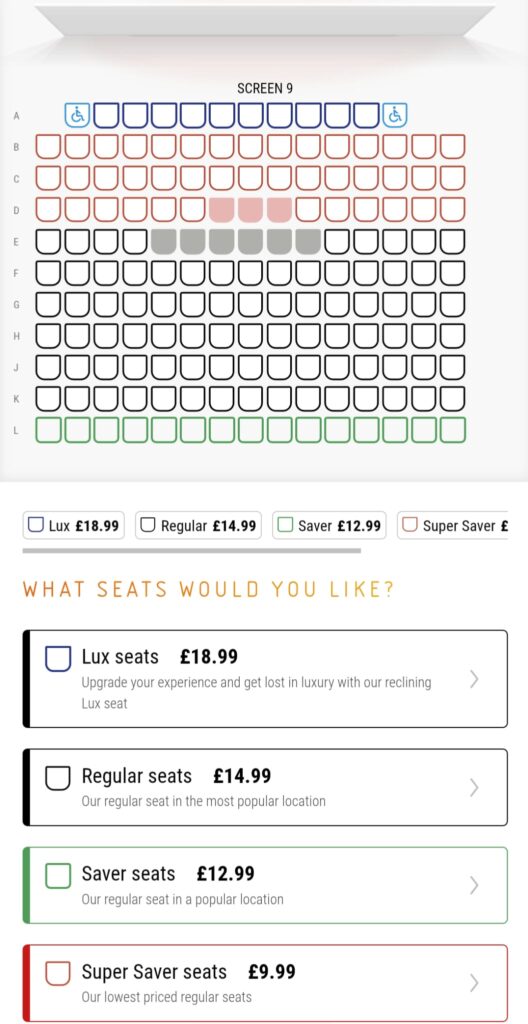Screen dimensions: 528x1024
Task: Open the Super Saver seats £9.99 card
Action: (265, 983)
